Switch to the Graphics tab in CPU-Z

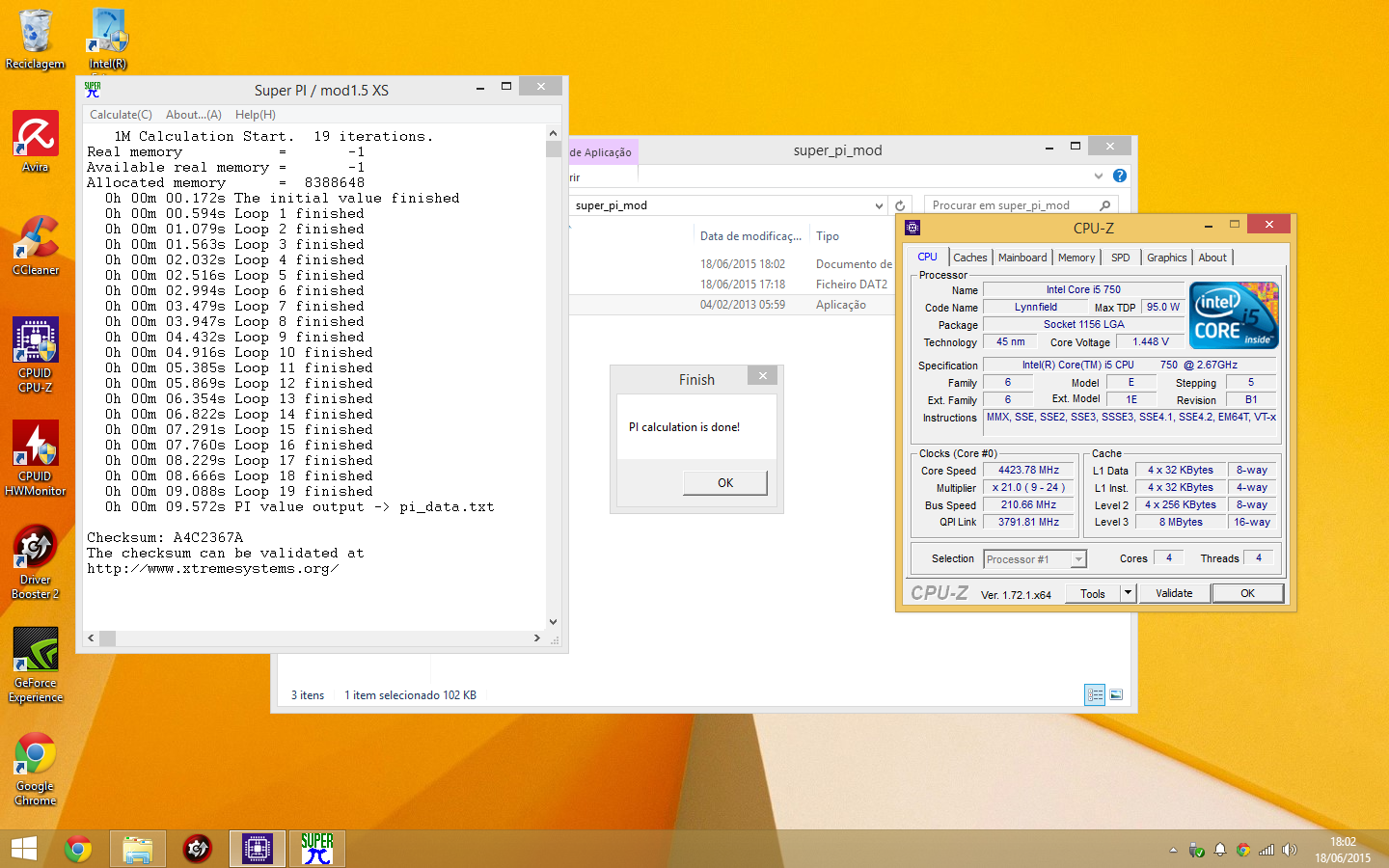pyautogui.click(x=1167, y=258)
